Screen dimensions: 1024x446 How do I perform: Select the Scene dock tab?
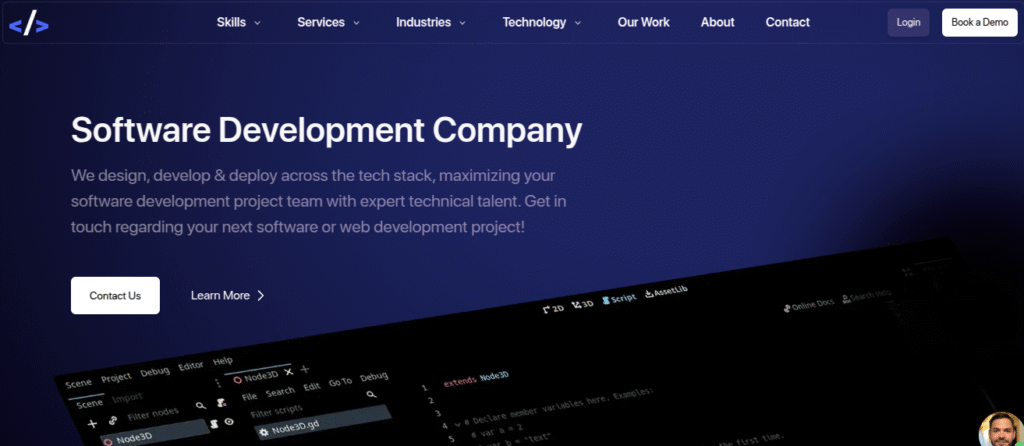pyautogui.click(x=89, y=404)
